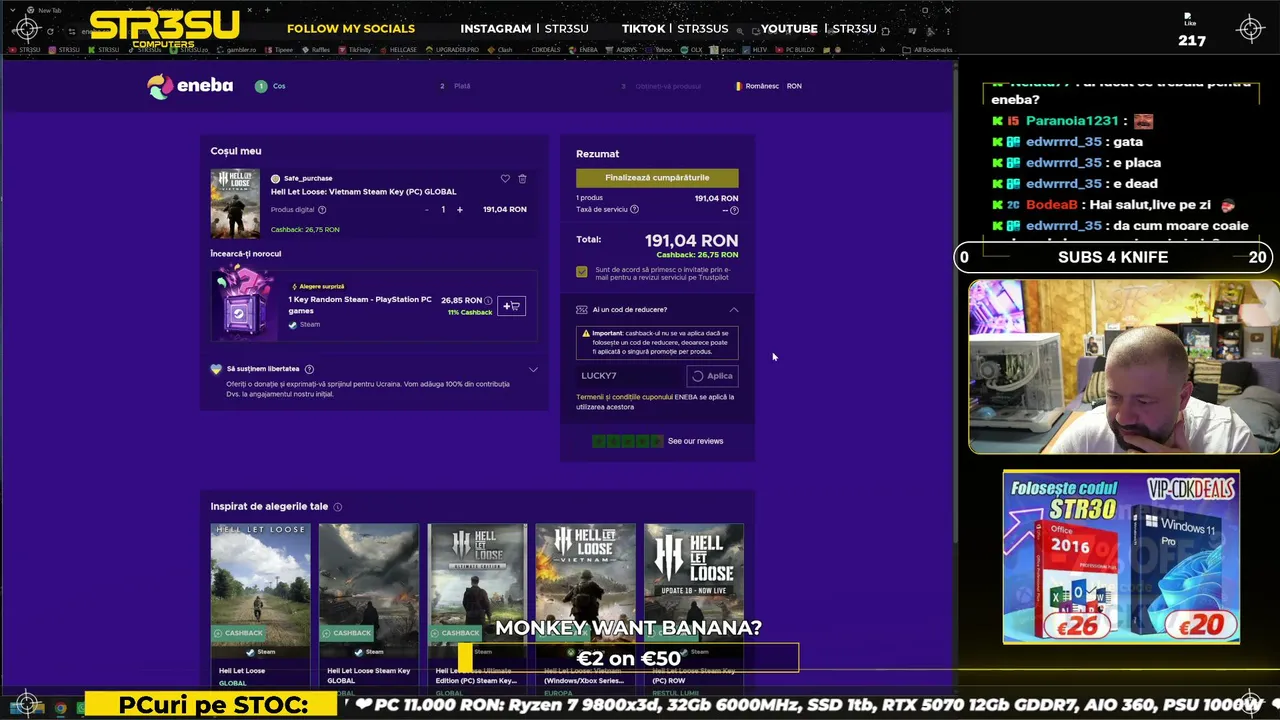Open the Eneba logo home link

pos(190,86)
